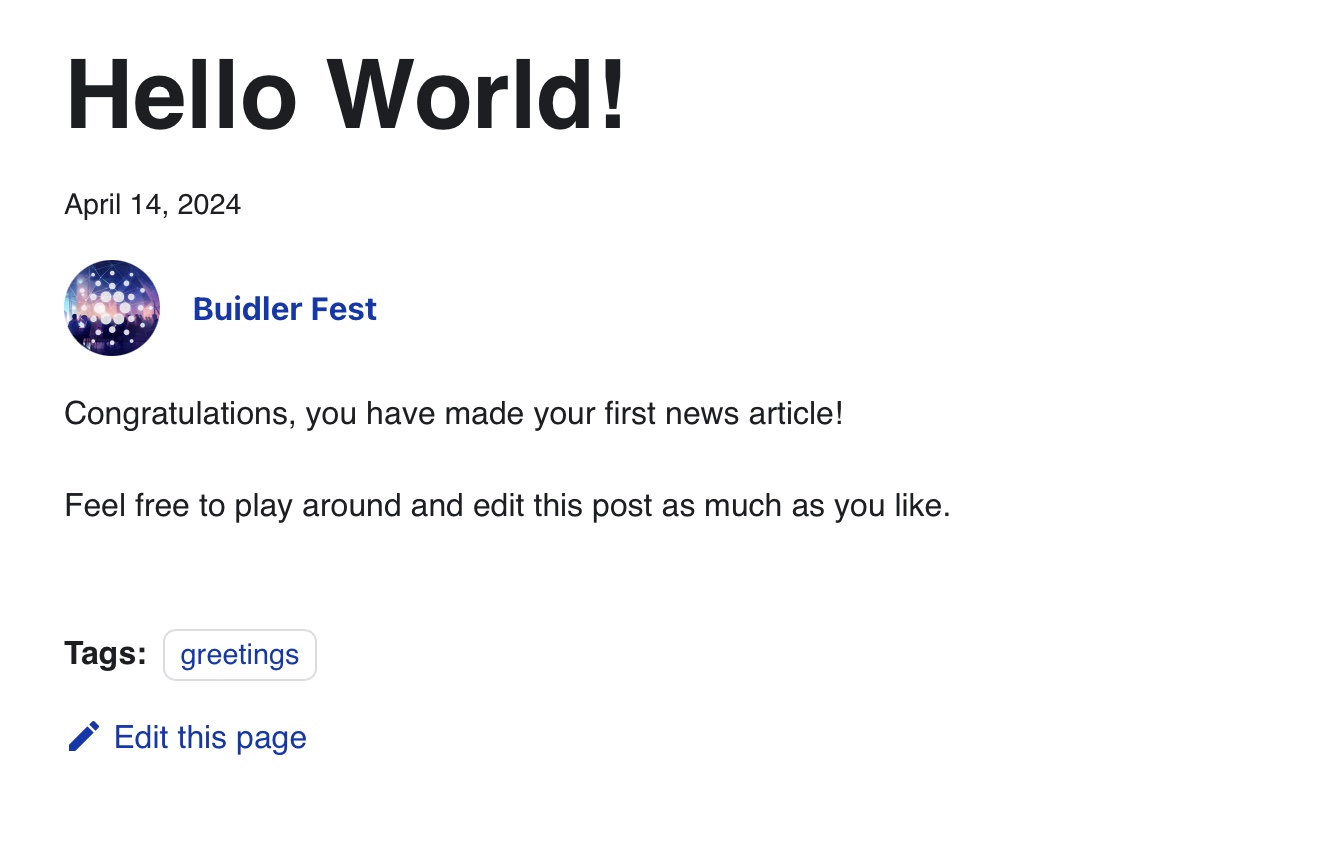Click the words first news article!
Viewport: 1324px width, 844px height.
point(724,413)
